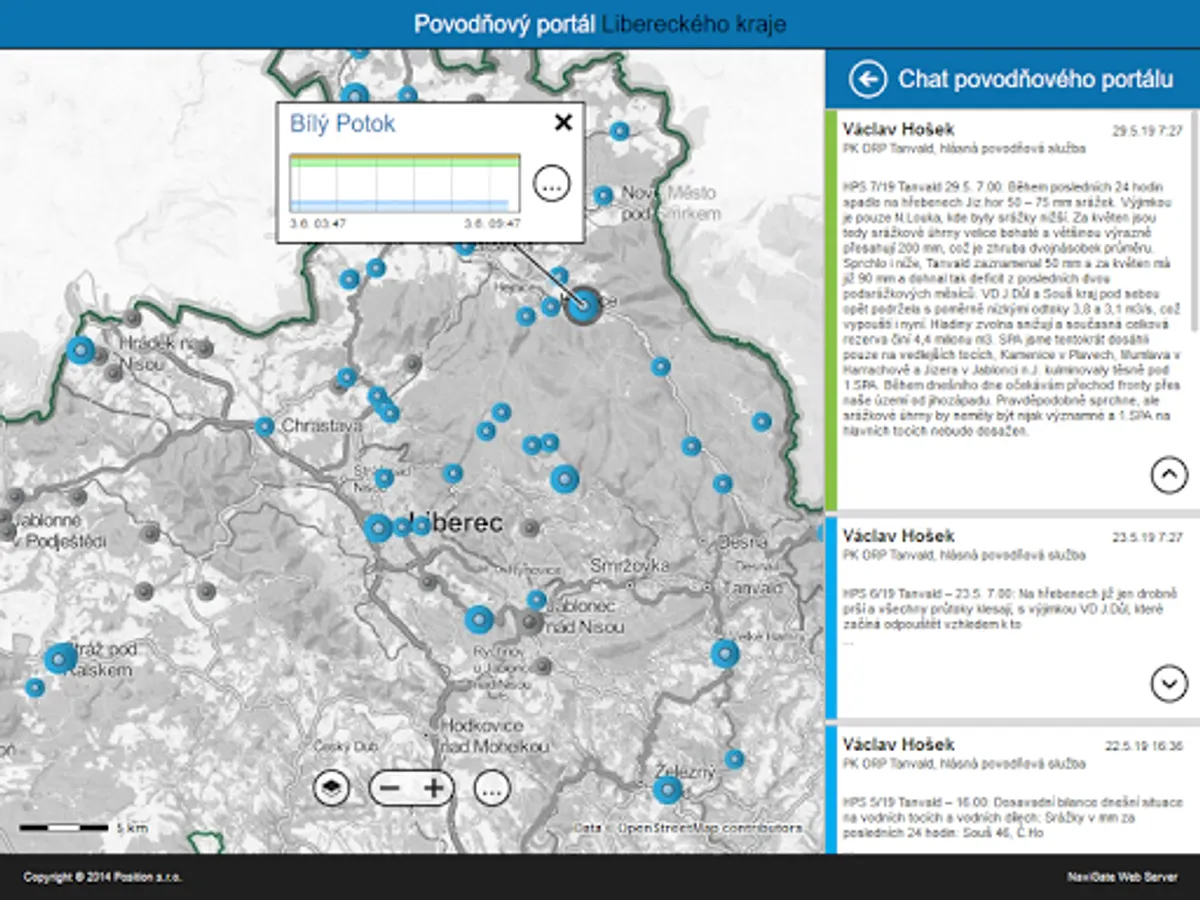Click the water level chart in popup
Image resolution: width=1200 pixels, height=900 pixels.
tap(404, 183)
